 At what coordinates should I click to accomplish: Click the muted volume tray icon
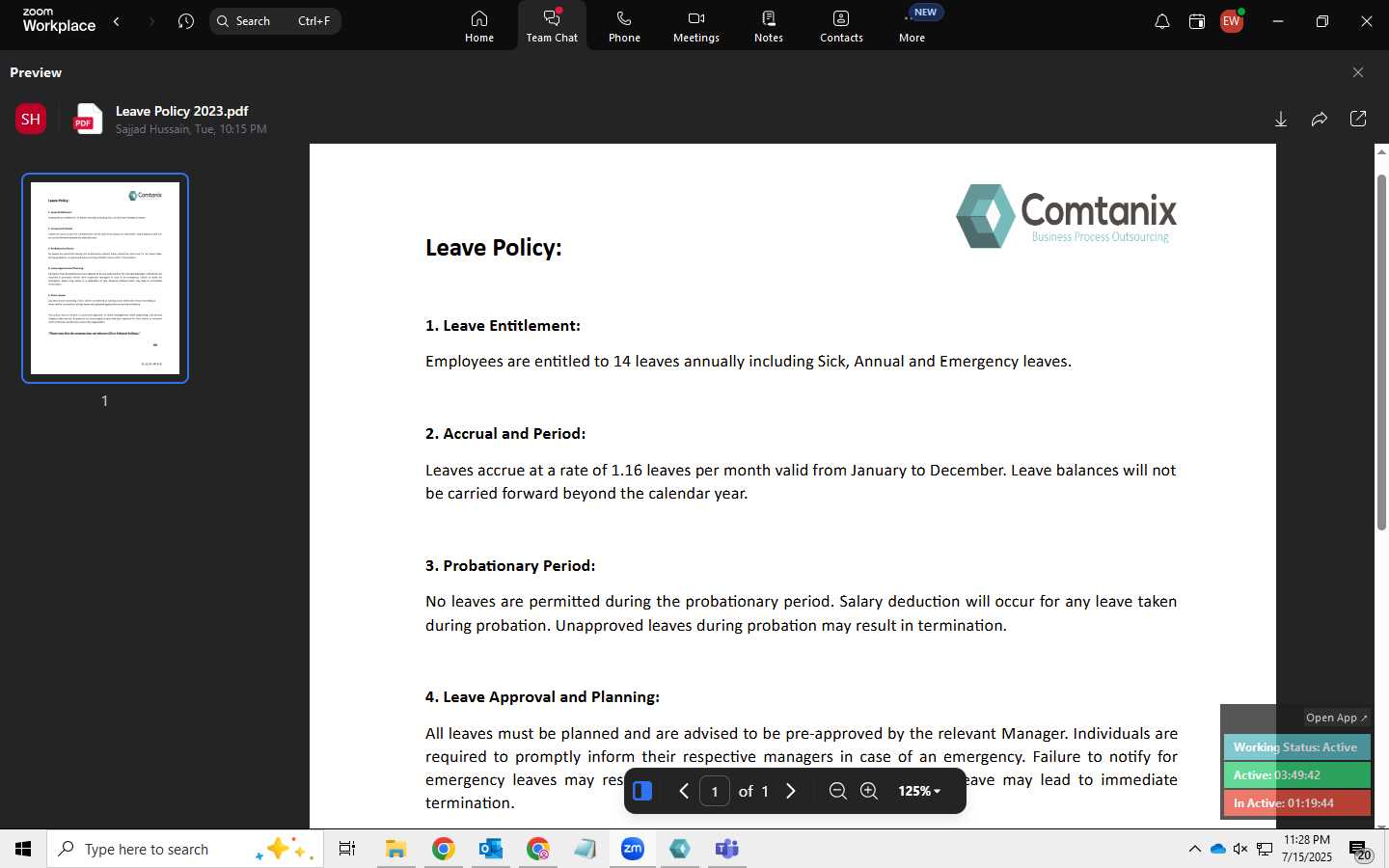(1240, 849)
